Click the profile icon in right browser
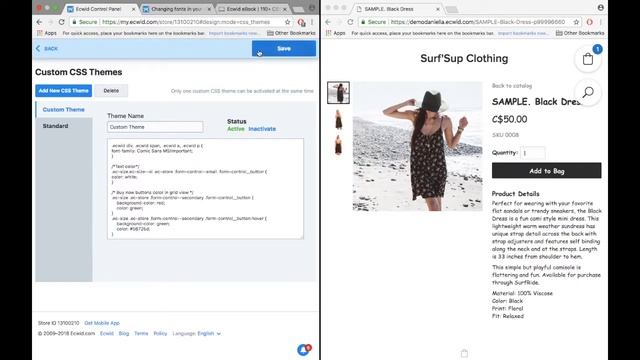640x360 pixels. [x=600, y=8]
